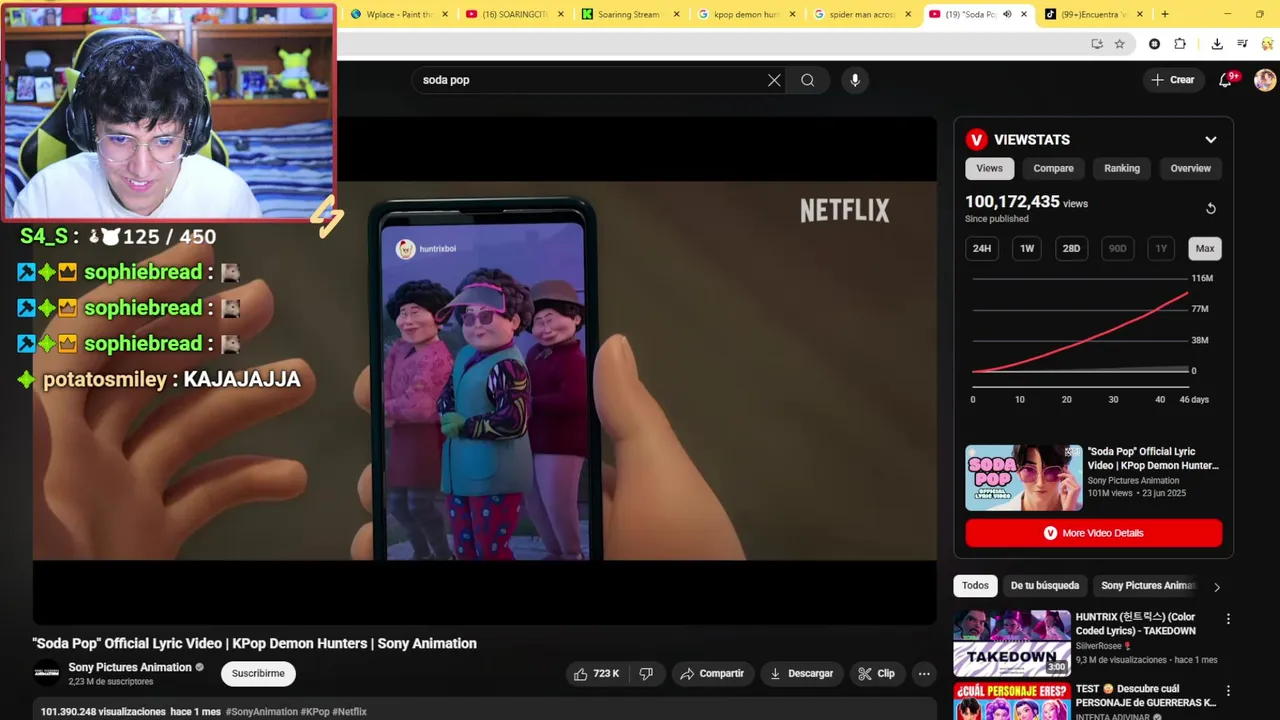This screenshot has width=1280, height=720.
Task: Set chart range to 1Y
Action: tap(1160, 249)
